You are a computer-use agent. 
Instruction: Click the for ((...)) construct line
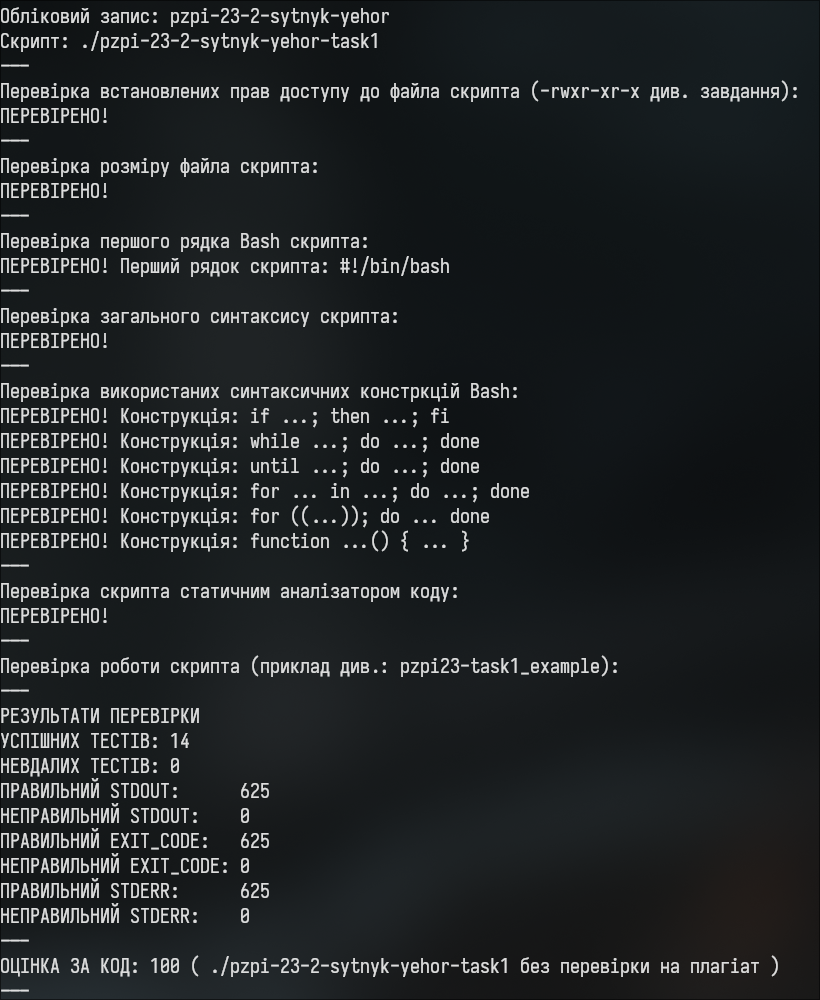[245, 517]
